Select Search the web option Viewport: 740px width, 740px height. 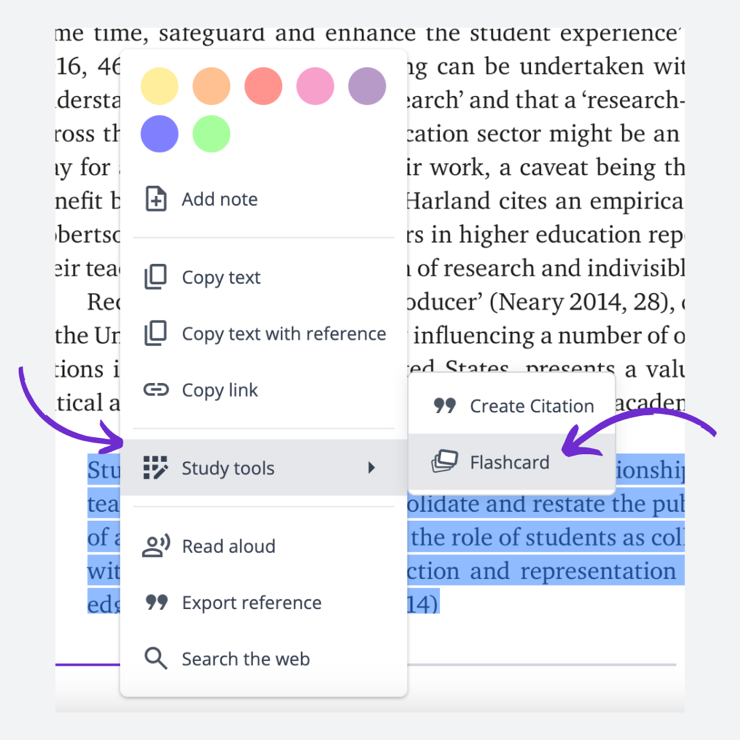pyautogui.click(x=263, y=659)
